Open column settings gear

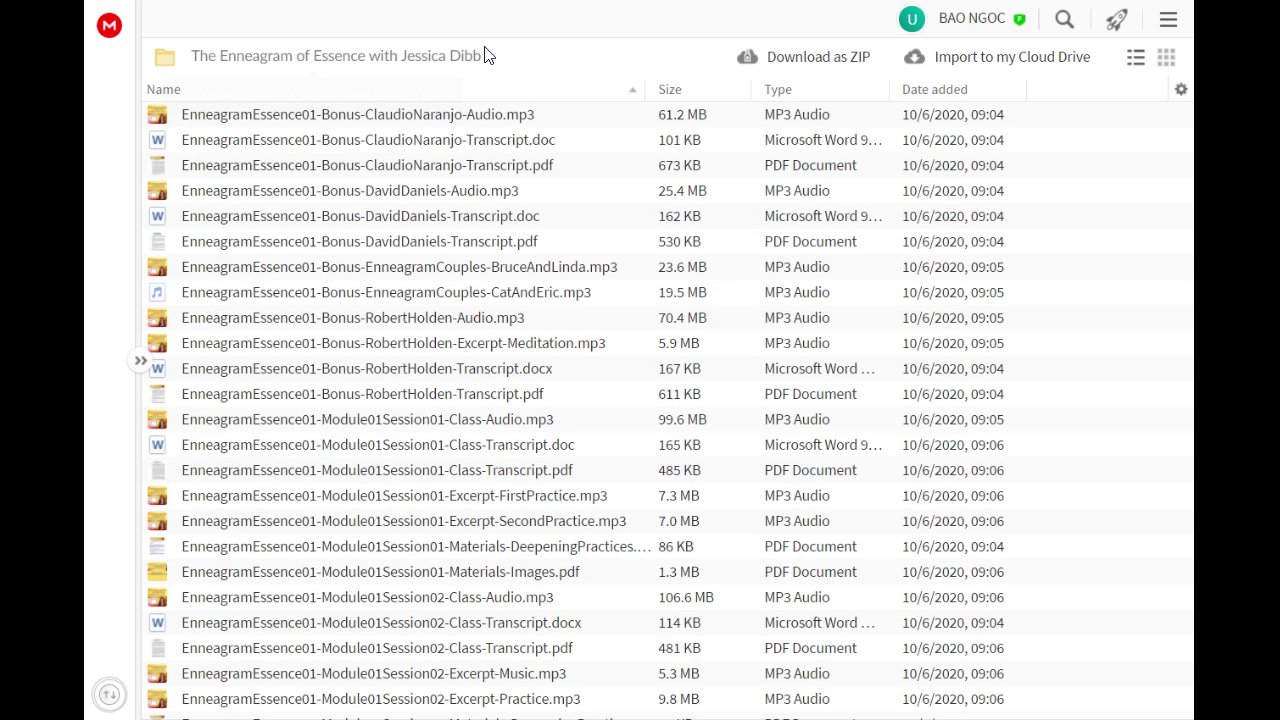click(x=1181, y=89)
